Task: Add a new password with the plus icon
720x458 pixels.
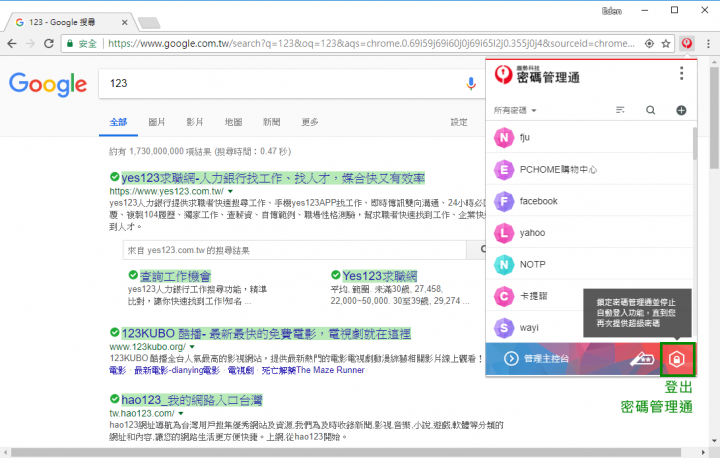Action: [x=681, y=110]
